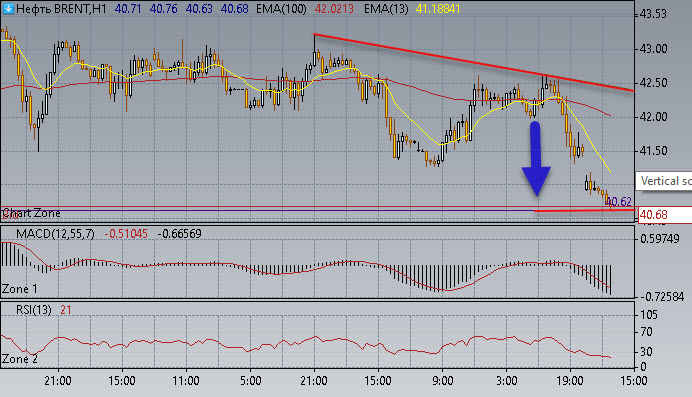Select the Нефть BRENT,H1 chart title
The width and height of the screenshot is (692, 397).
(61, 9)
